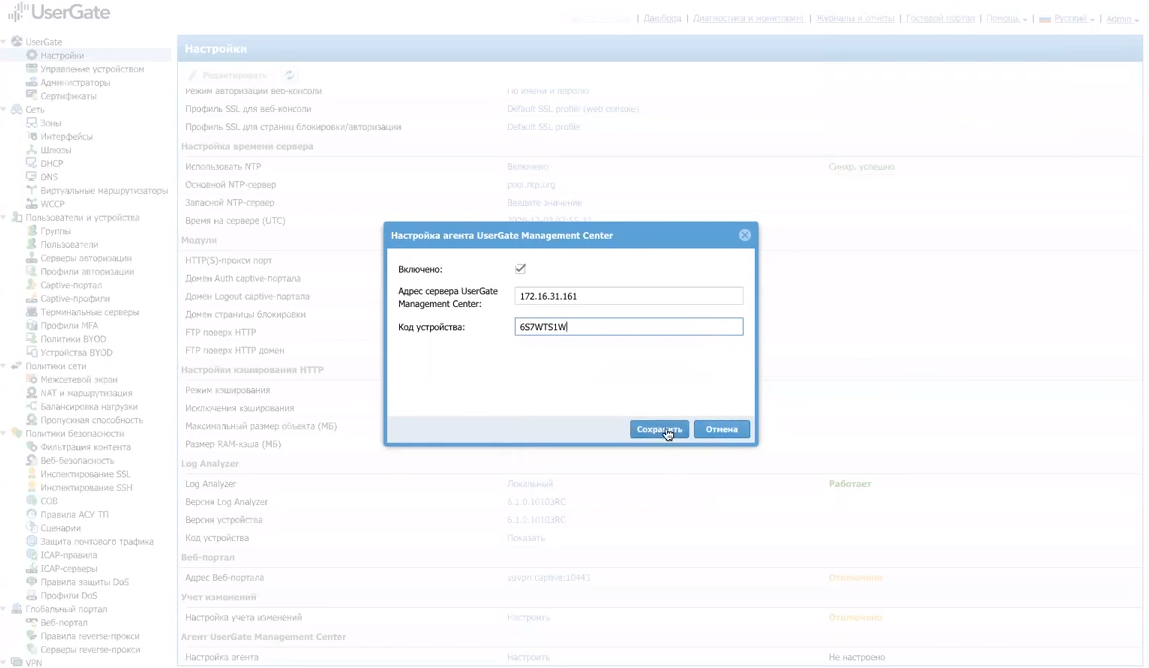The width and height of the screenshot is (1149, 668).
Task: Expand the VPN tree node
Action: click(x=4, y=662)
